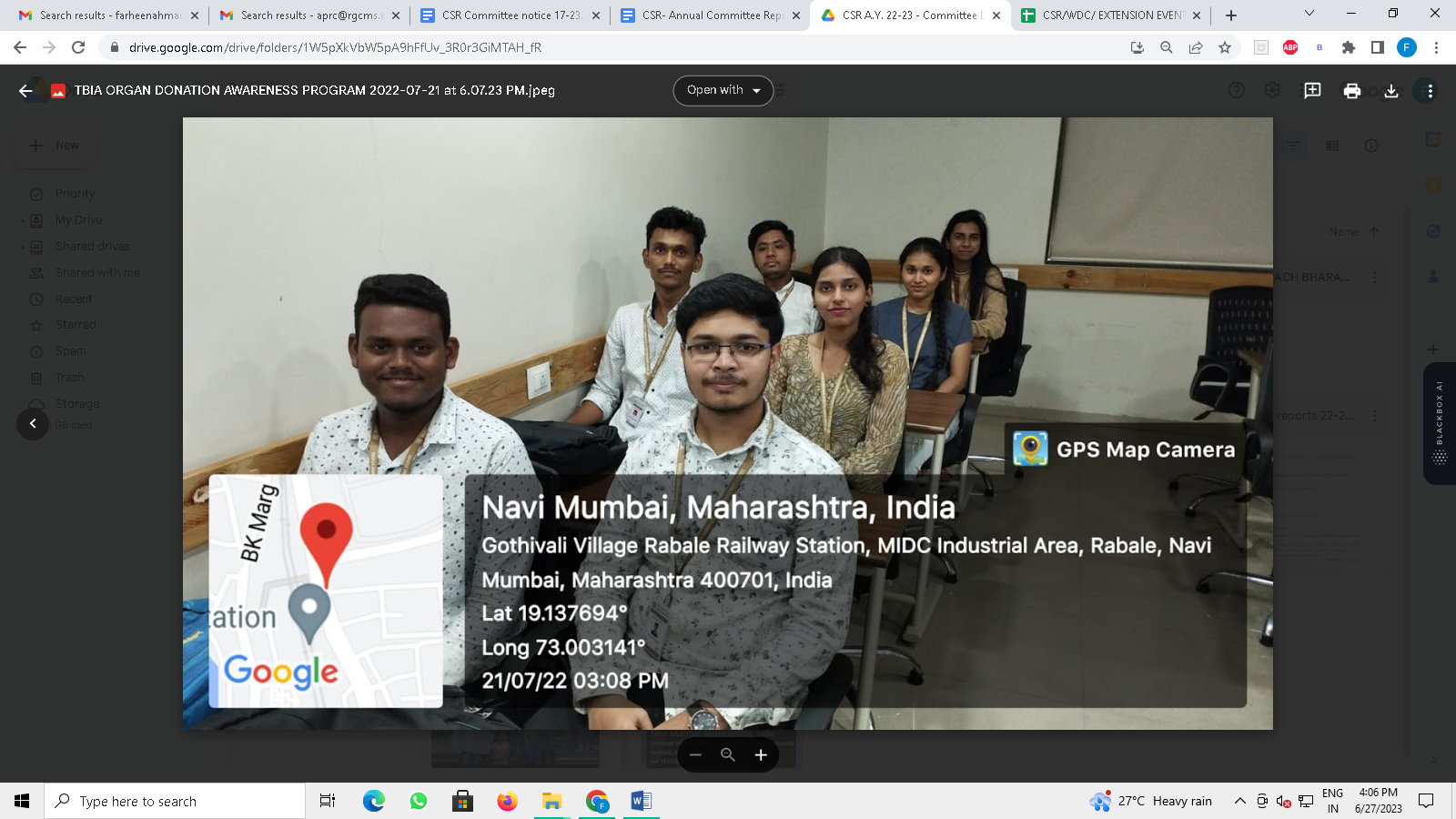1456x819 pixels.
Task: Open the Chrome three-dot menu
Action: point(1436,47)
